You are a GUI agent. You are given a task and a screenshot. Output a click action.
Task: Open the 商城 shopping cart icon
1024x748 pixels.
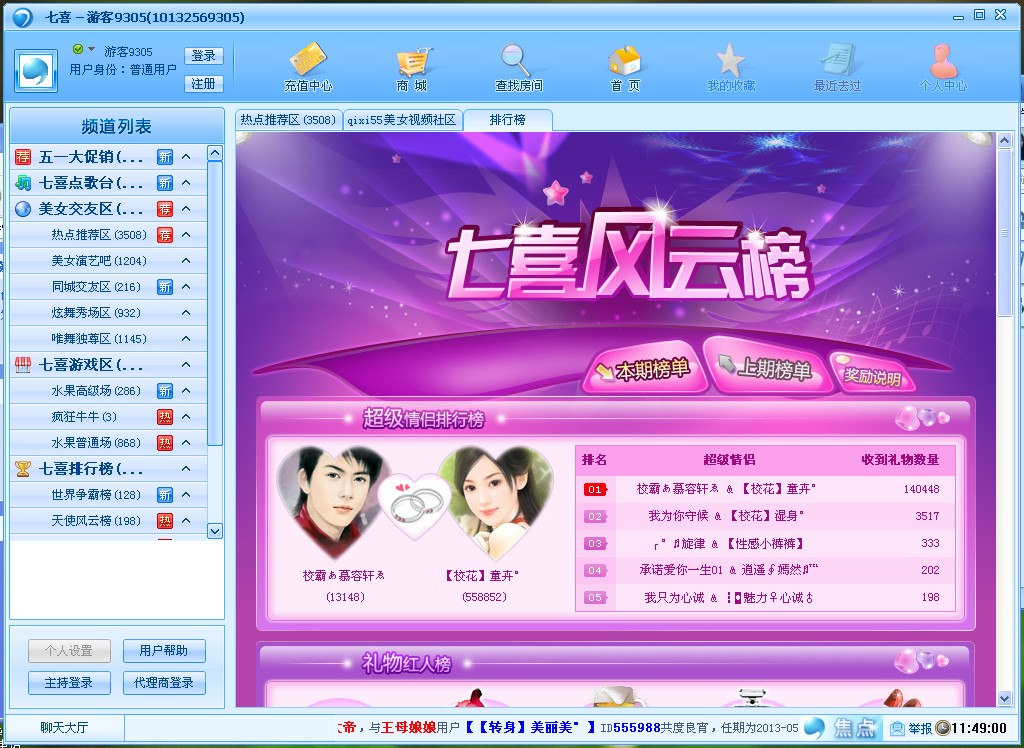tap(412, 62)
